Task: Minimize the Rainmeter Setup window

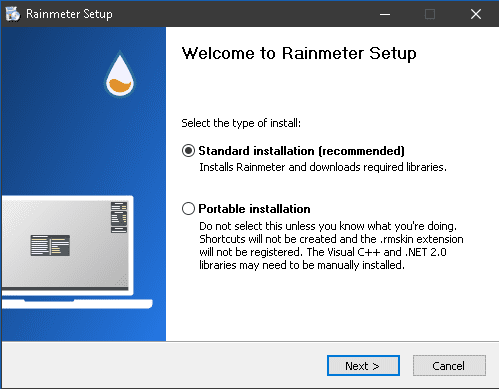Action: click(385, 14)
